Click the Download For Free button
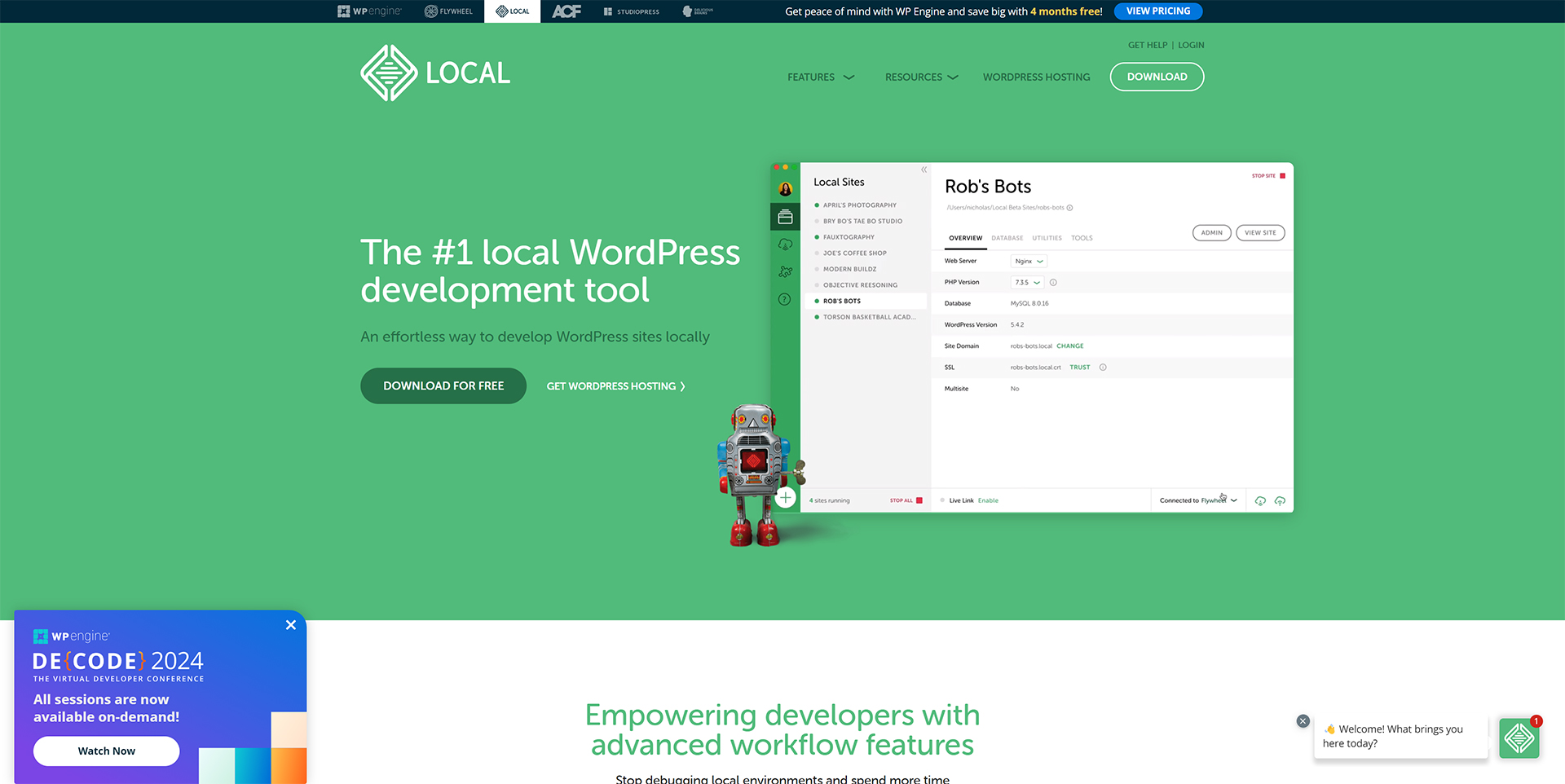Image resolution: width=1565 pixels, height=784 pixels. click(443, 385)
